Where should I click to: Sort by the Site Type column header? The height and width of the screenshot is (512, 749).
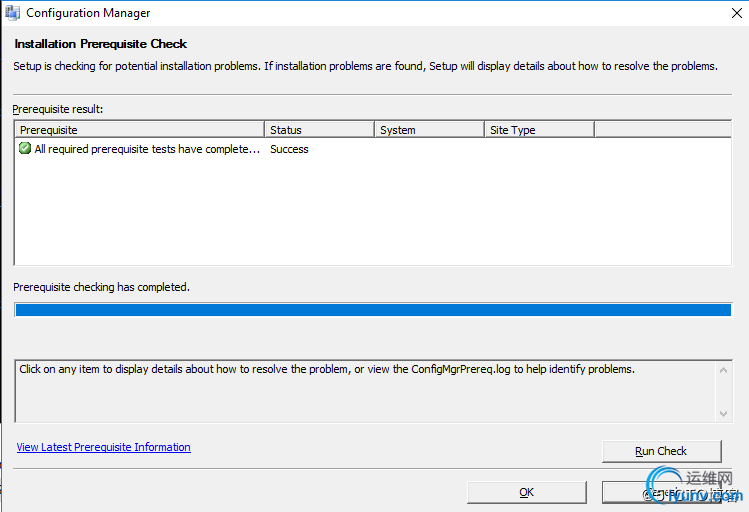click(539, 129)
